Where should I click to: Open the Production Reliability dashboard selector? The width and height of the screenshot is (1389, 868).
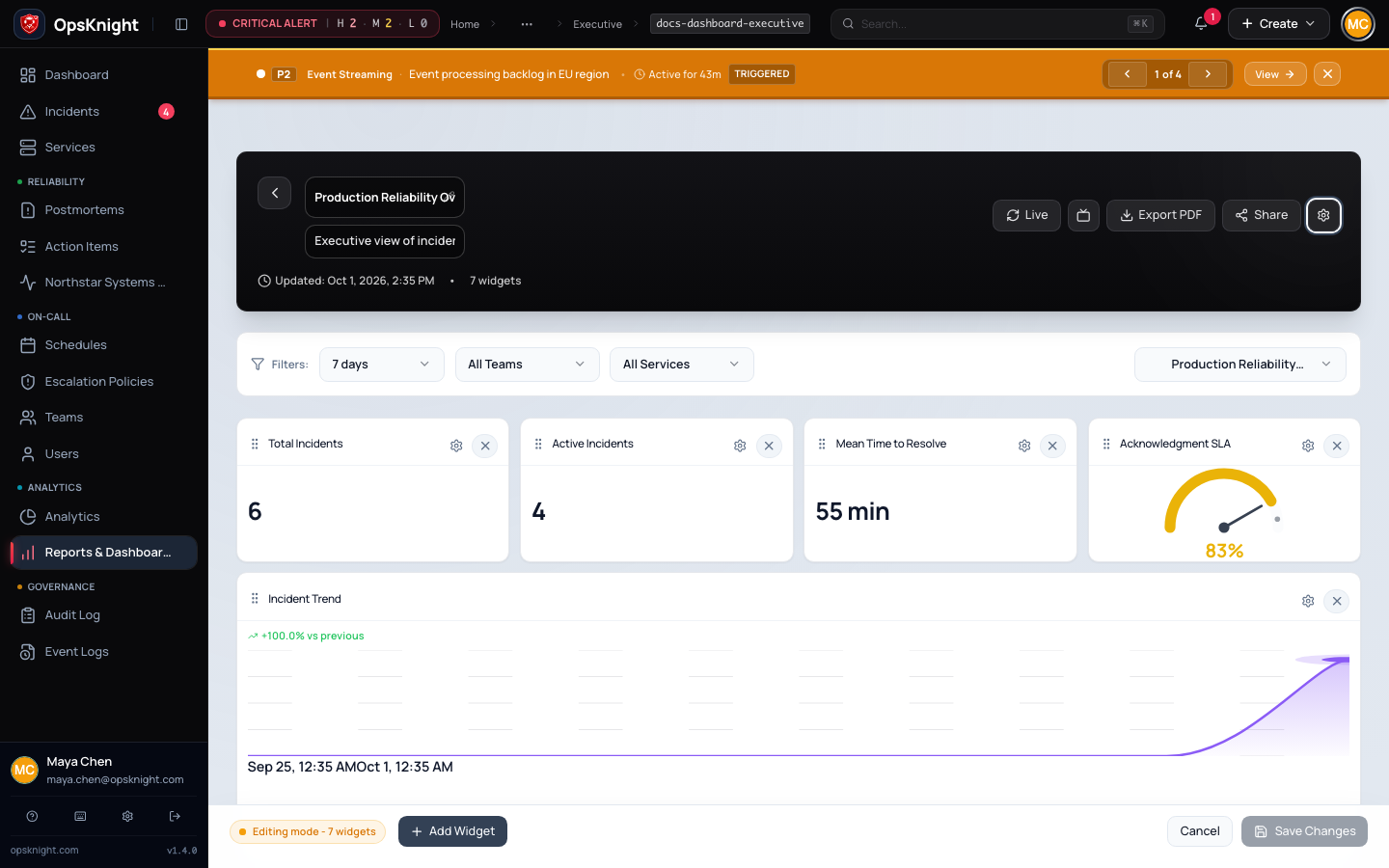(1239, 365)
